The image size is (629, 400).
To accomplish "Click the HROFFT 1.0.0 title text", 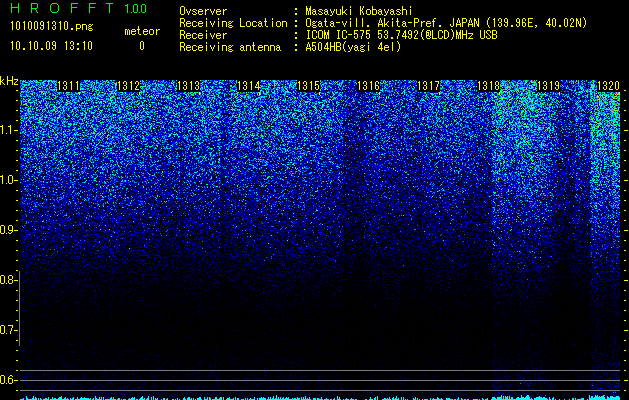I will pyautogui.click(x=79, y=8).
